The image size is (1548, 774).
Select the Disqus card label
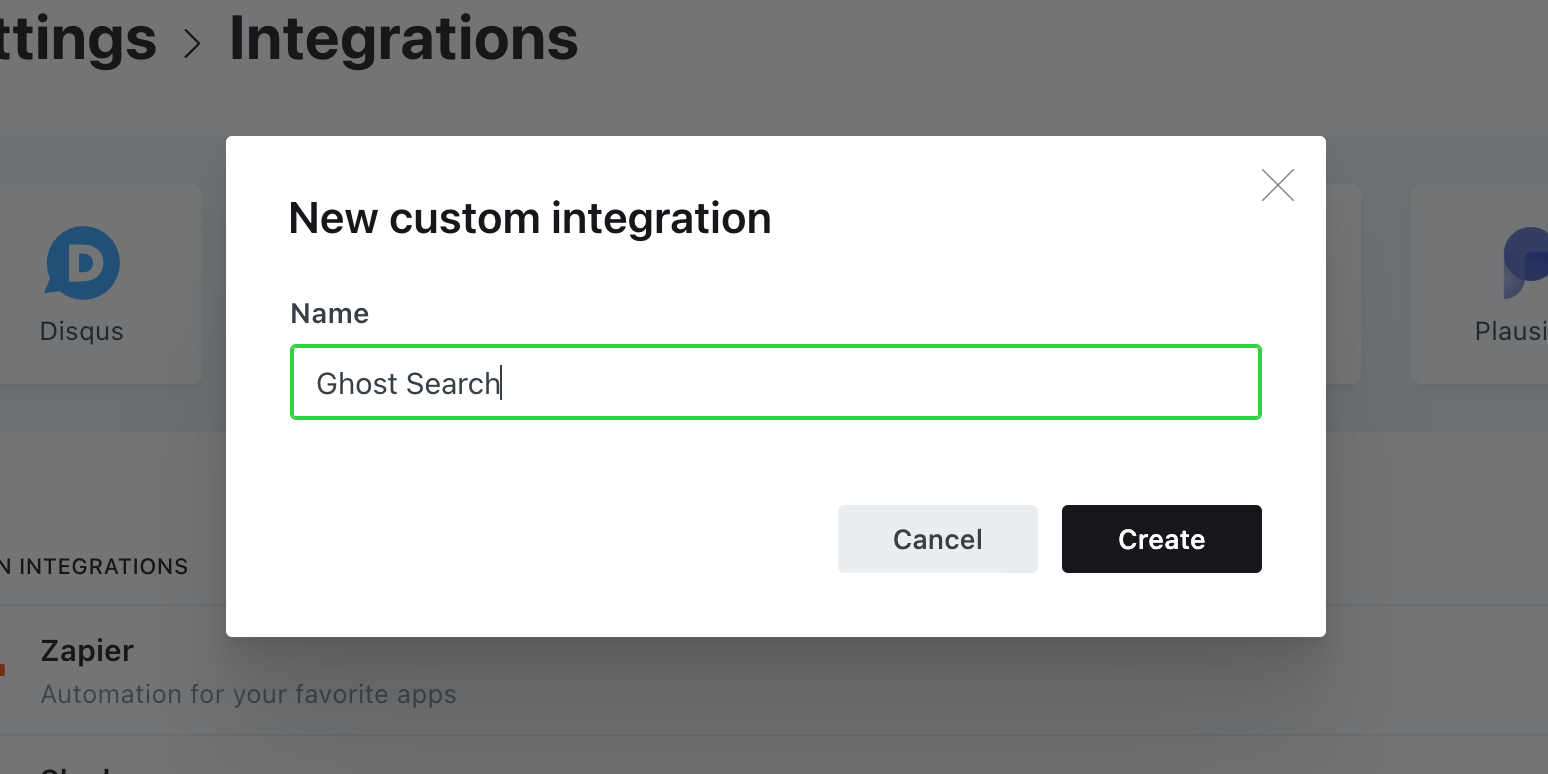(x=82, y=331)
